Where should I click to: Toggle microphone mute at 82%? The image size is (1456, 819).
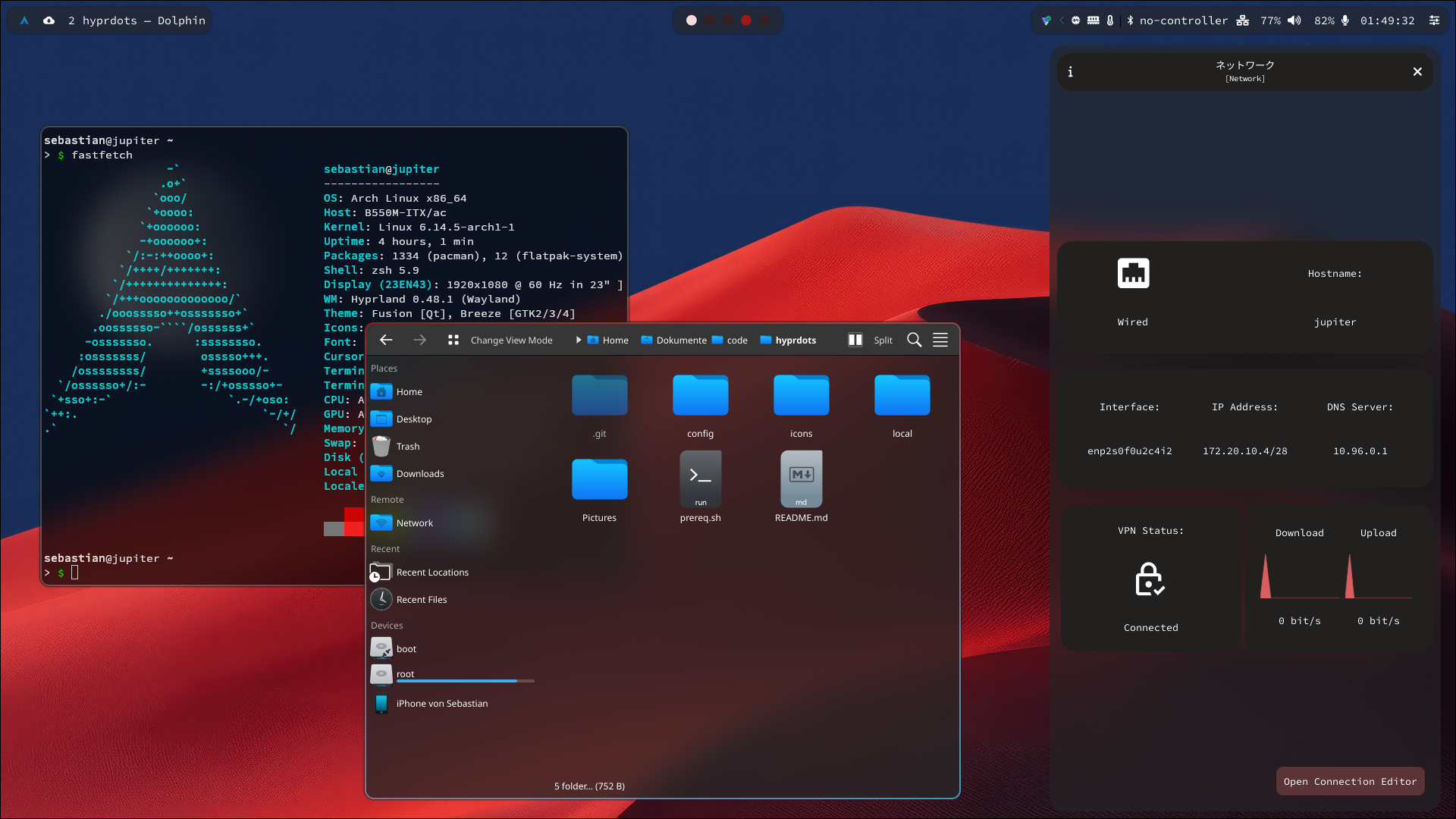1345,20
